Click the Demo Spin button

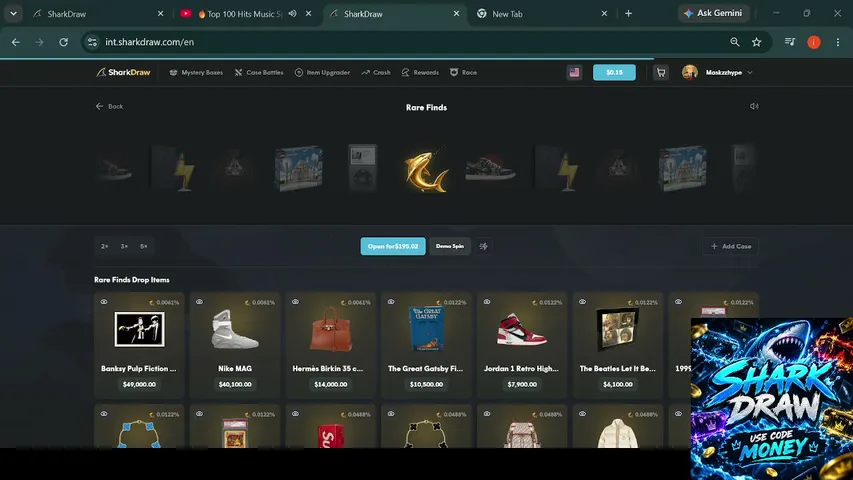[x=450, y=246]
